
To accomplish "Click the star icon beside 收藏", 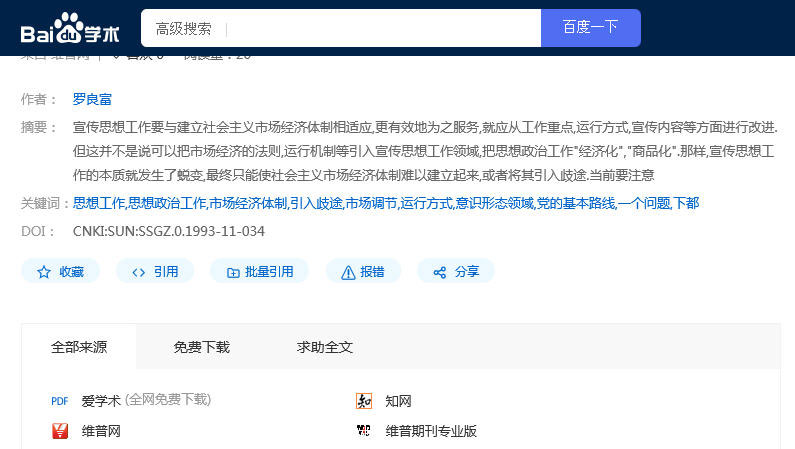I will pyautogui.click(x=43, y=272).
